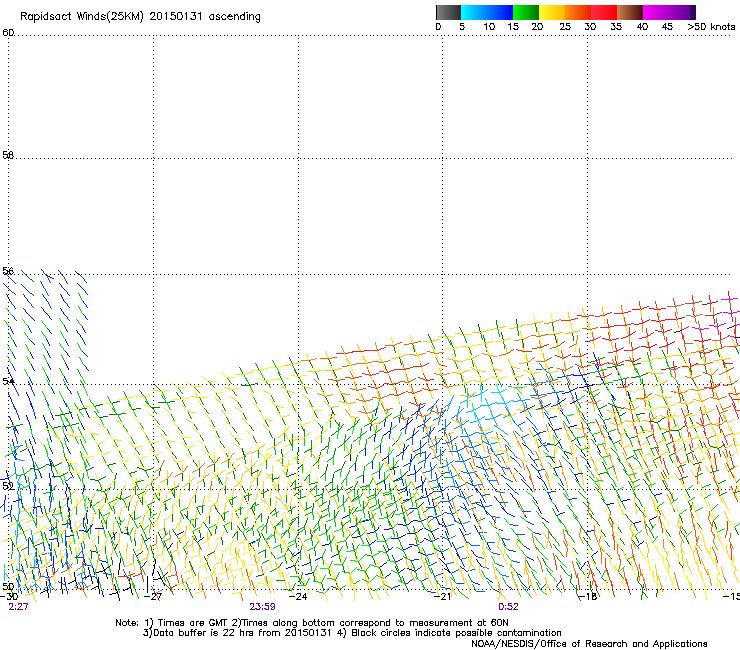
Task: Click the longitude label '-18'
Action: 588,597
